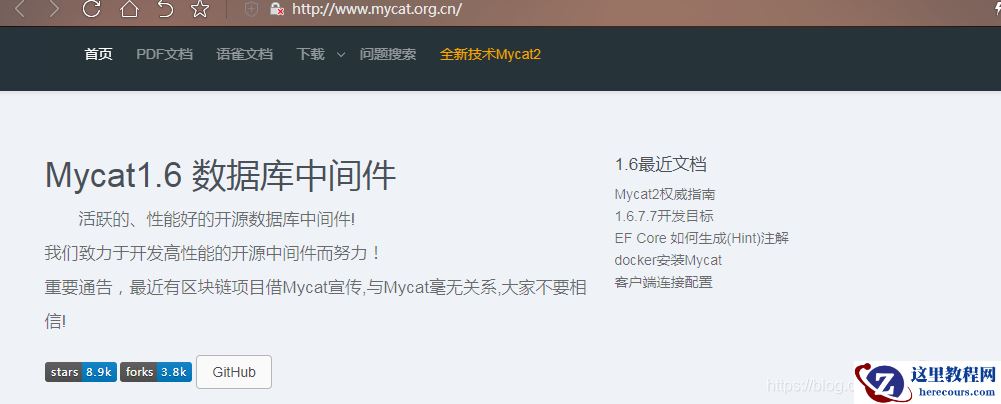The image size is (1001, 404).
Task: Open the EF Core 如何生成(Hint)注解 link
Action: tap(702, 238)
